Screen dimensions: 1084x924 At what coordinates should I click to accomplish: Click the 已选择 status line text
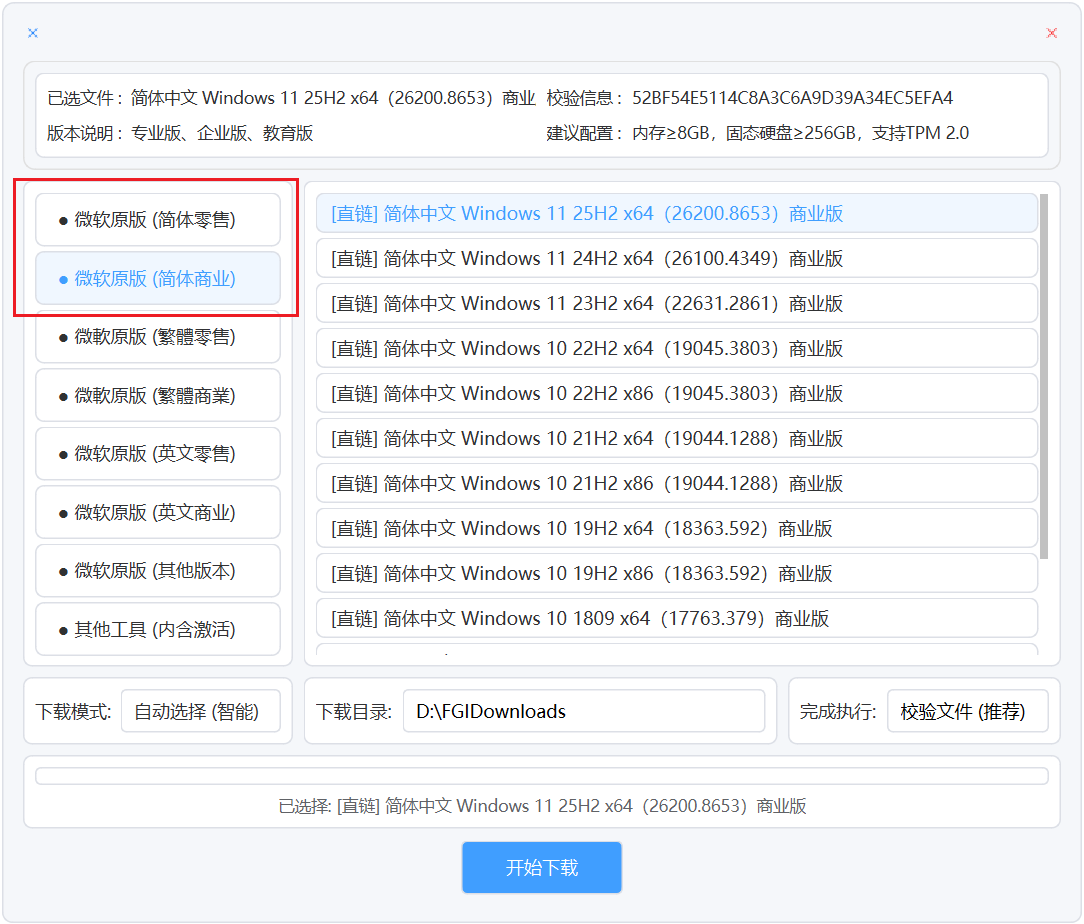coord(542,806)
